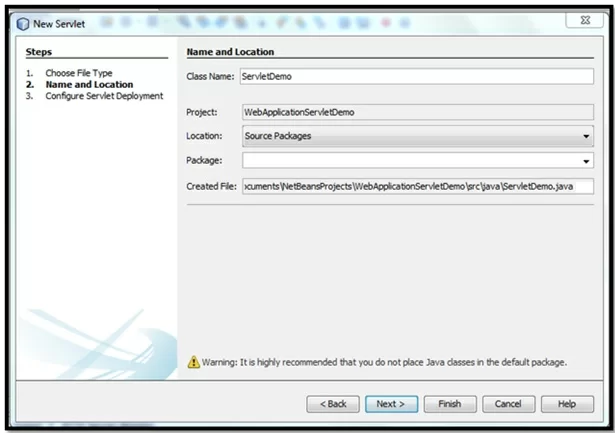The image size is (615, 433).
Task: Select step 'Choose File Type'
Action: (x=79, y=73)
